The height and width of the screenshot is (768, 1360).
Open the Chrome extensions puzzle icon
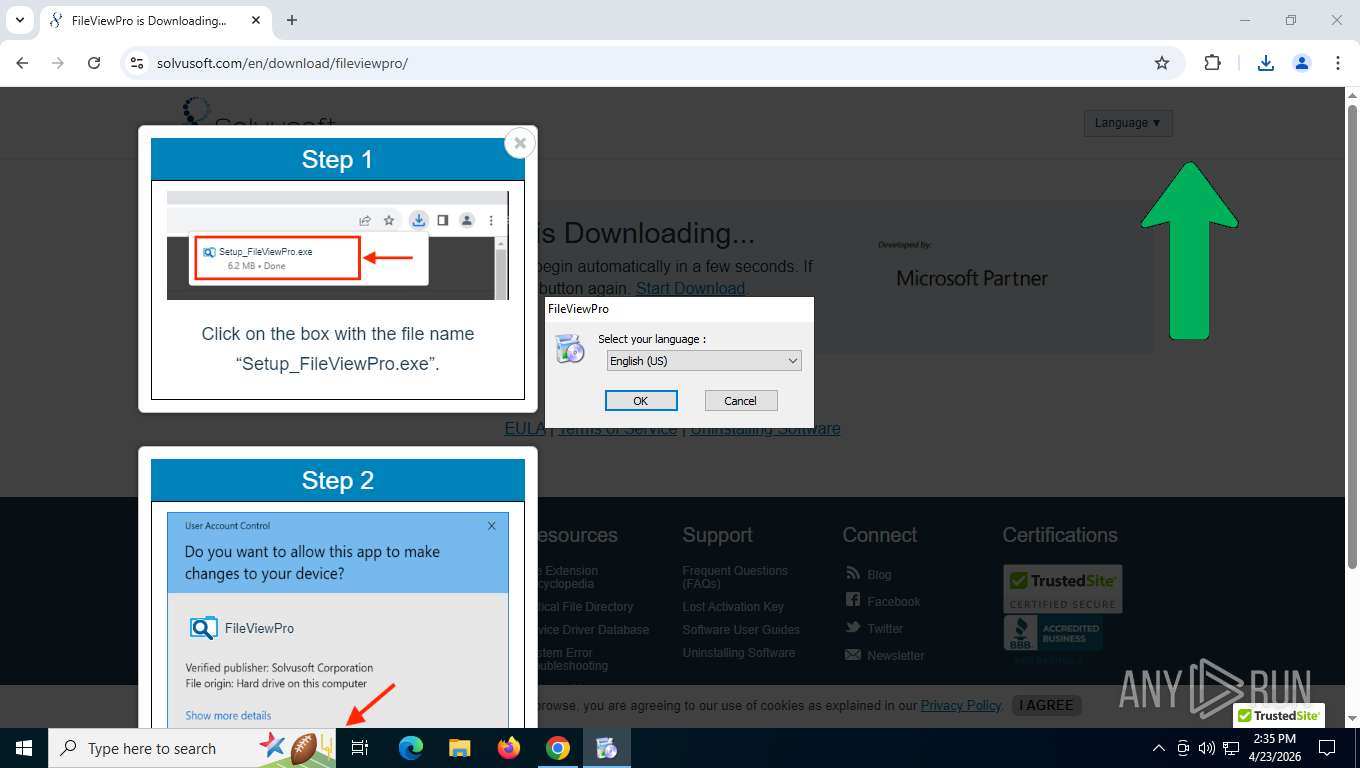pyautogui.click(x=1212, y=63)
